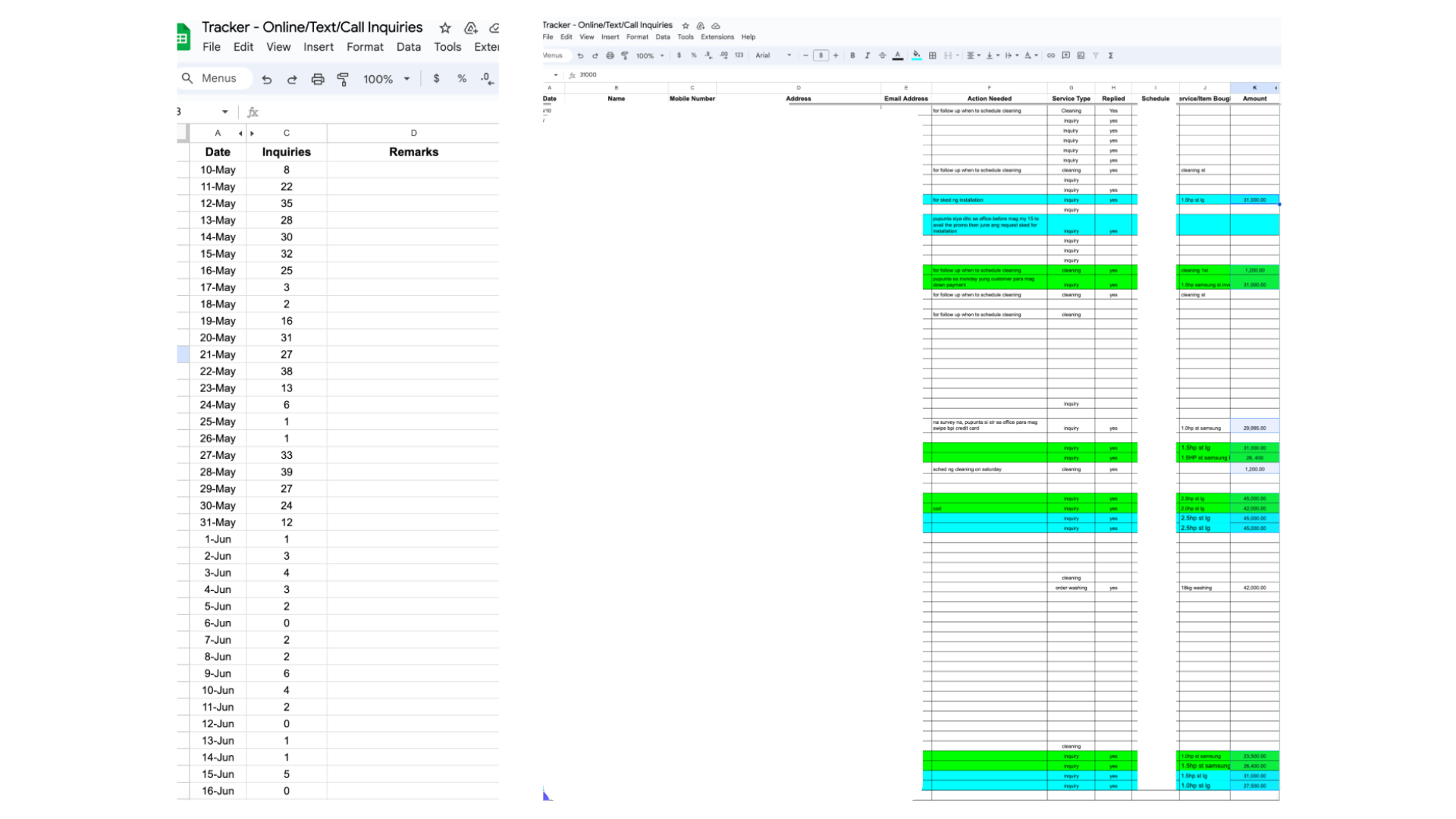
Task: Open the Format menu
Action: point(637,36)
